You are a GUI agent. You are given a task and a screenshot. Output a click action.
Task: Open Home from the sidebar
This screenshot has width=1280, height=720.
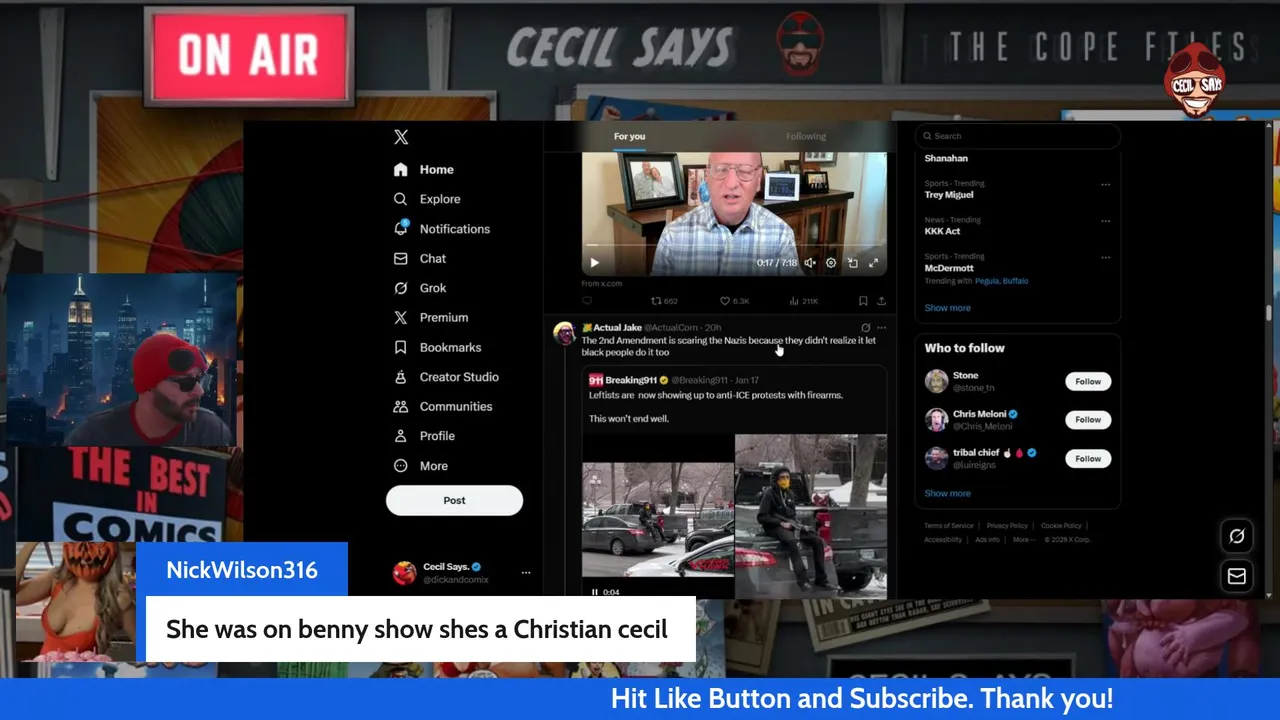point(424,170)
